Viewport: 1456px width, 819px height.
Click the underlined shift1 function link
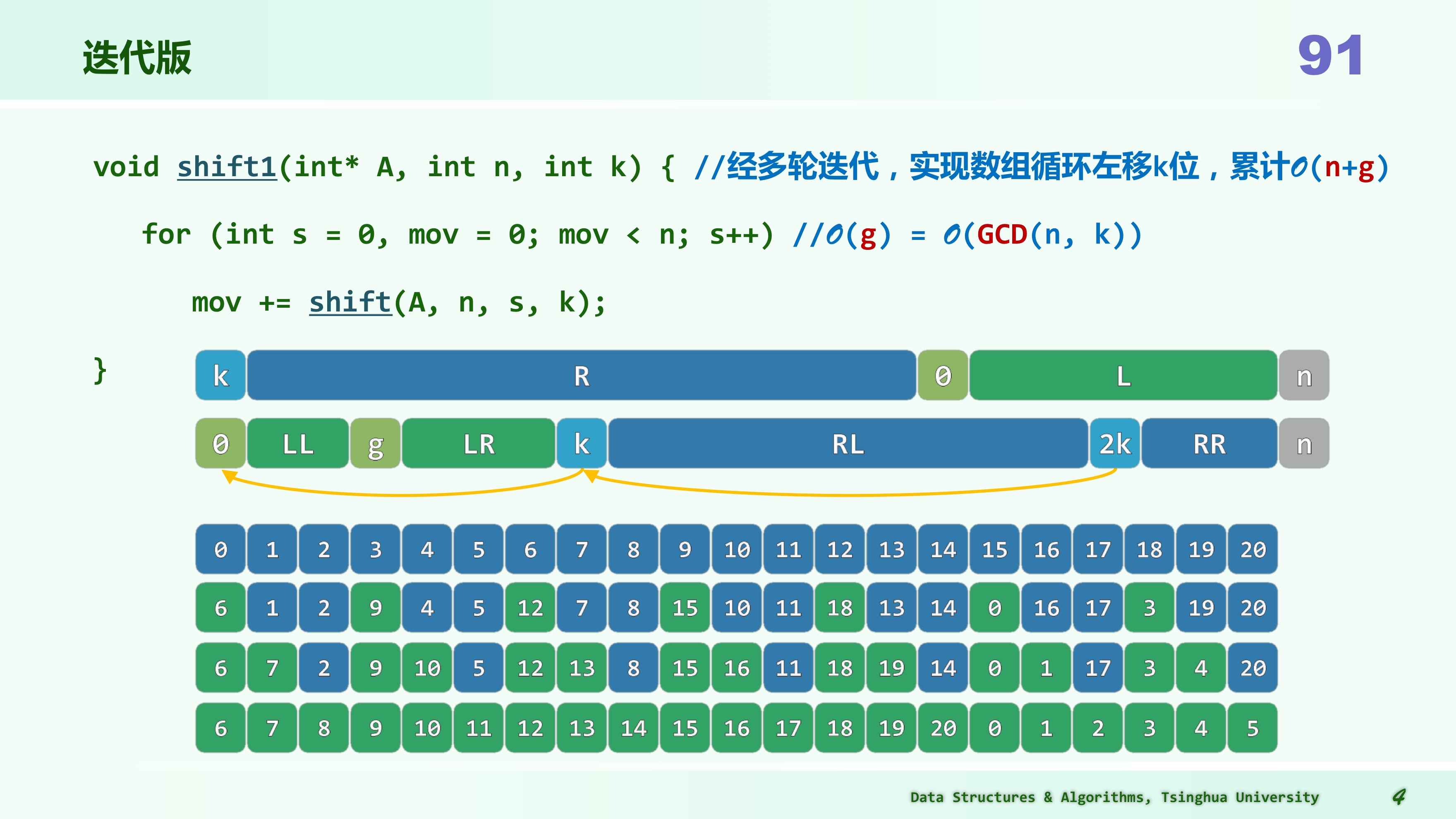(x=227, y=167)
